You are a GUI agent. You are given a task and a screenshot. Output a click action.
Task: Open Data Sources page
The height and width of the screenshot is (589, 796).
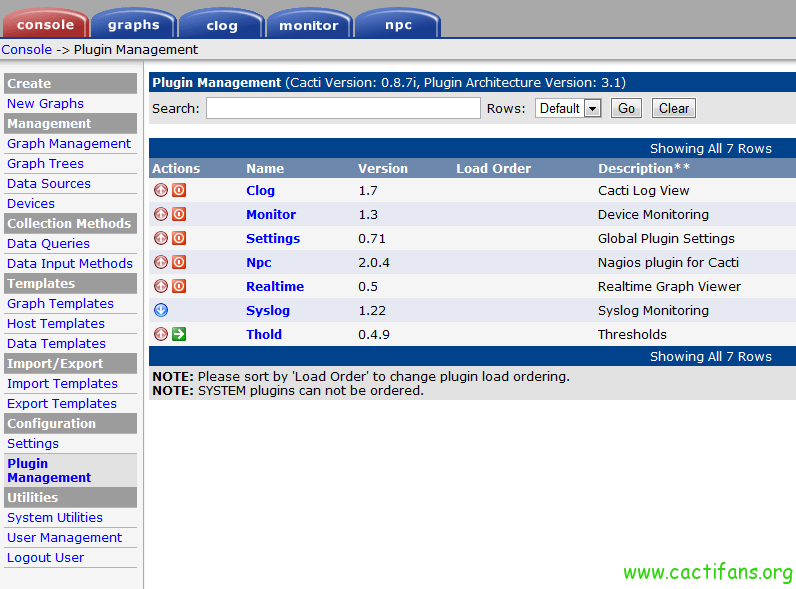click(x=49, y=183)
